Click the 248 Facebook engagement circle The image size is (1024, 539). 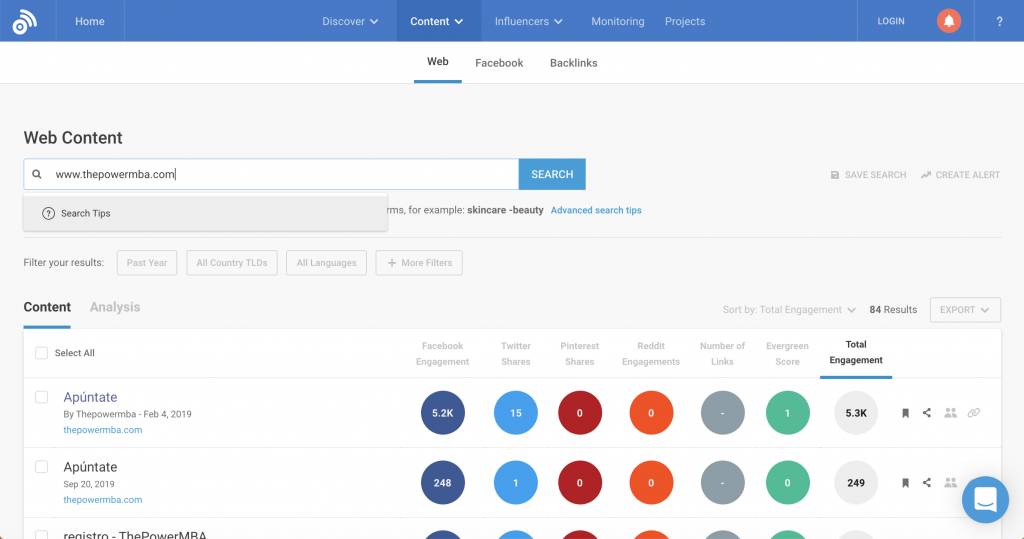coord(443,483)
